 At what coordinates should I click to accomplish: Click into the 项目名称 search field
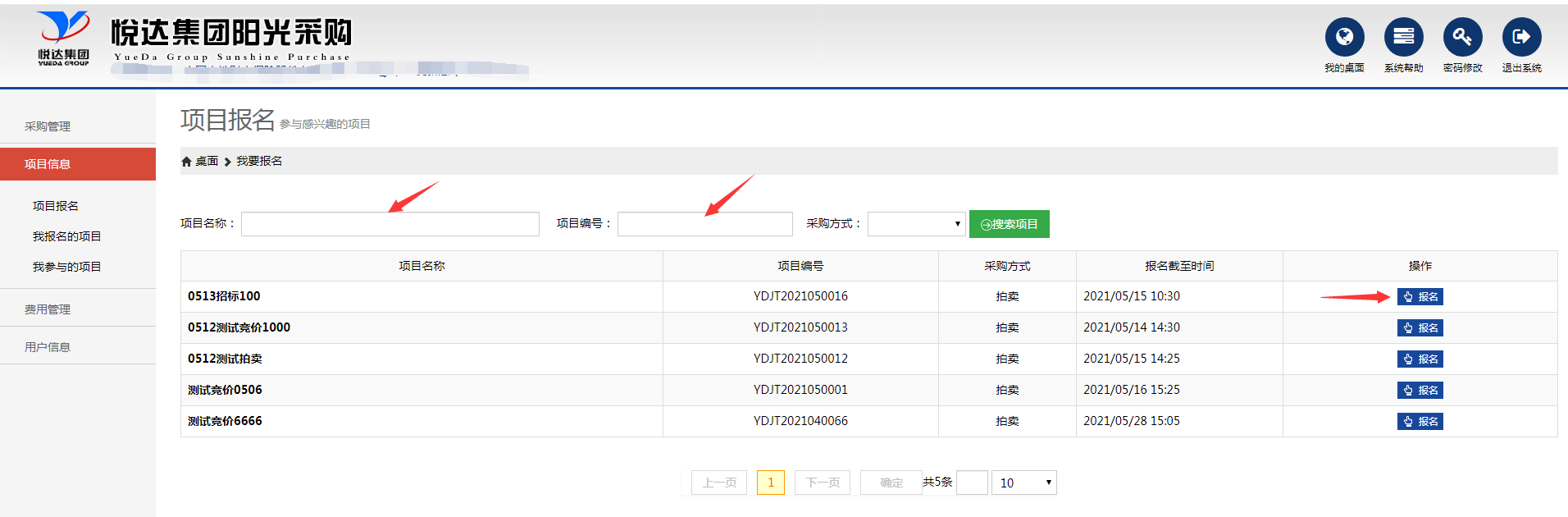tap(390, 224)
